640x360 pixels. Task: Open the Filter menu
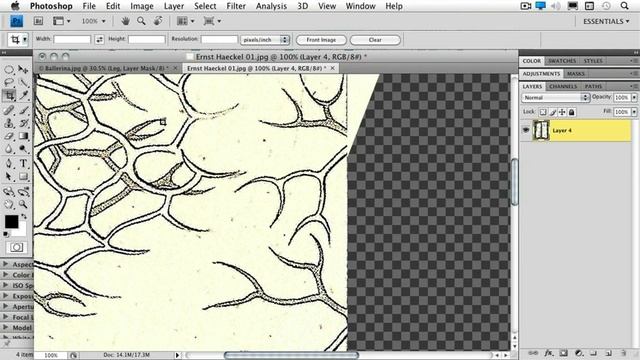coord(236,6)
